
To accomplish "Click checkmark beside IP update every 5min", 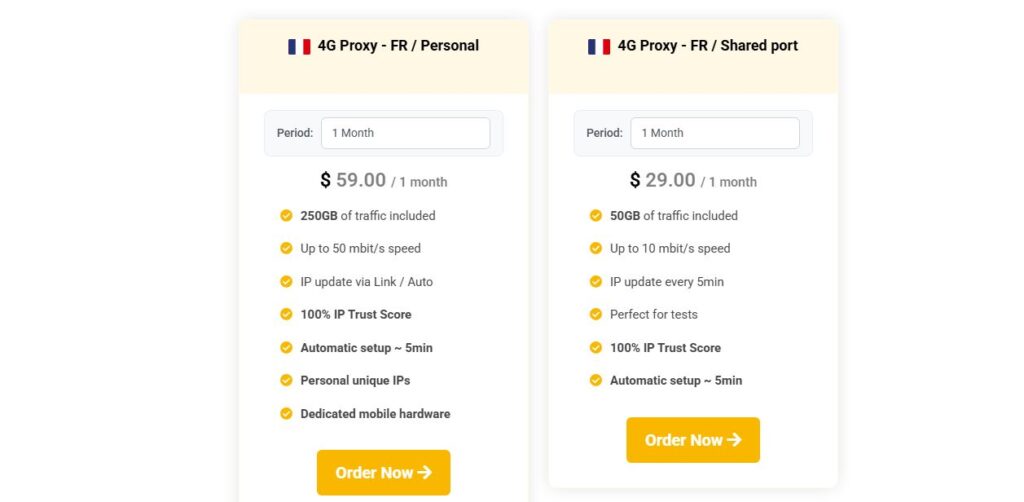I will [x=596, y=281].
